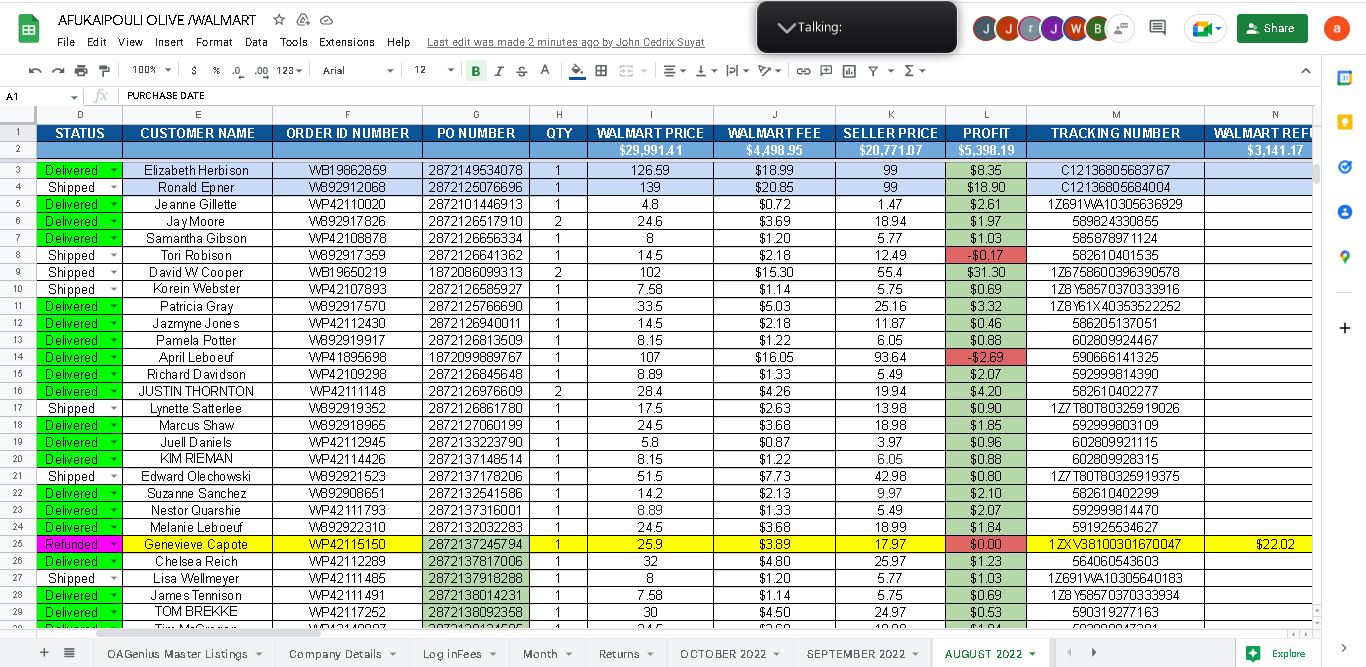Open Contacts in side panel
Image resolution: width=1366 pixels, height=667 pixels.
1344,212
